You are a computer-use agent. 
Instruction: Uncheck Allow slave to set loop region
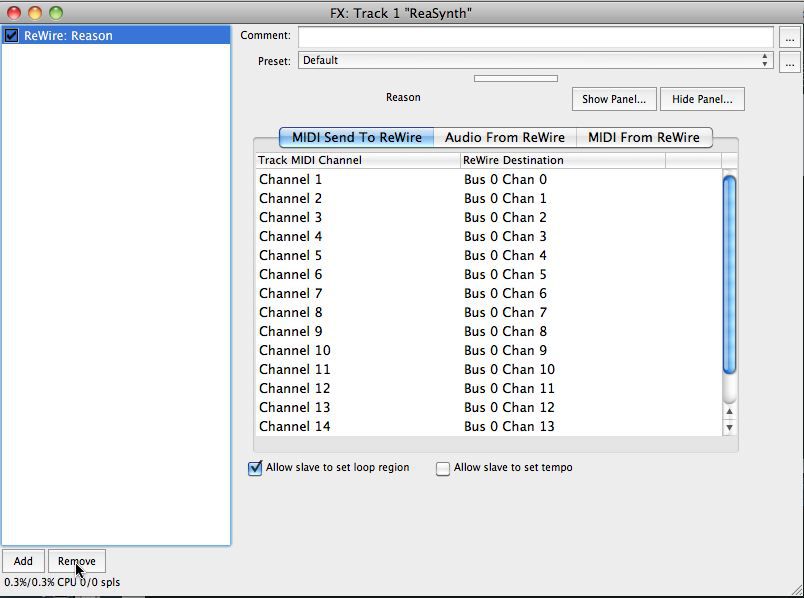(x=255, y=468)
